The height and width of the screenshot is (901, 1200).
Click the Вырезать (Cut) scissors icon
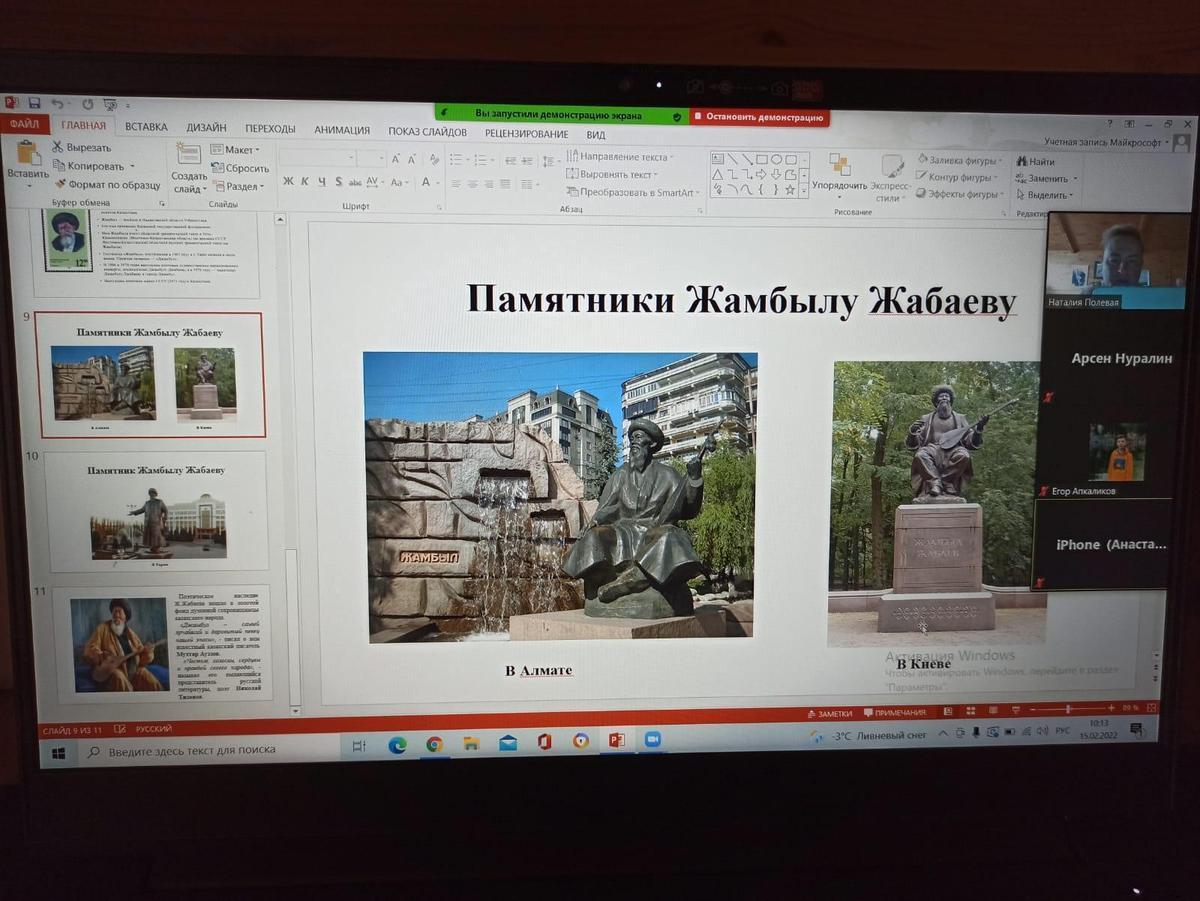click(58, 147)
